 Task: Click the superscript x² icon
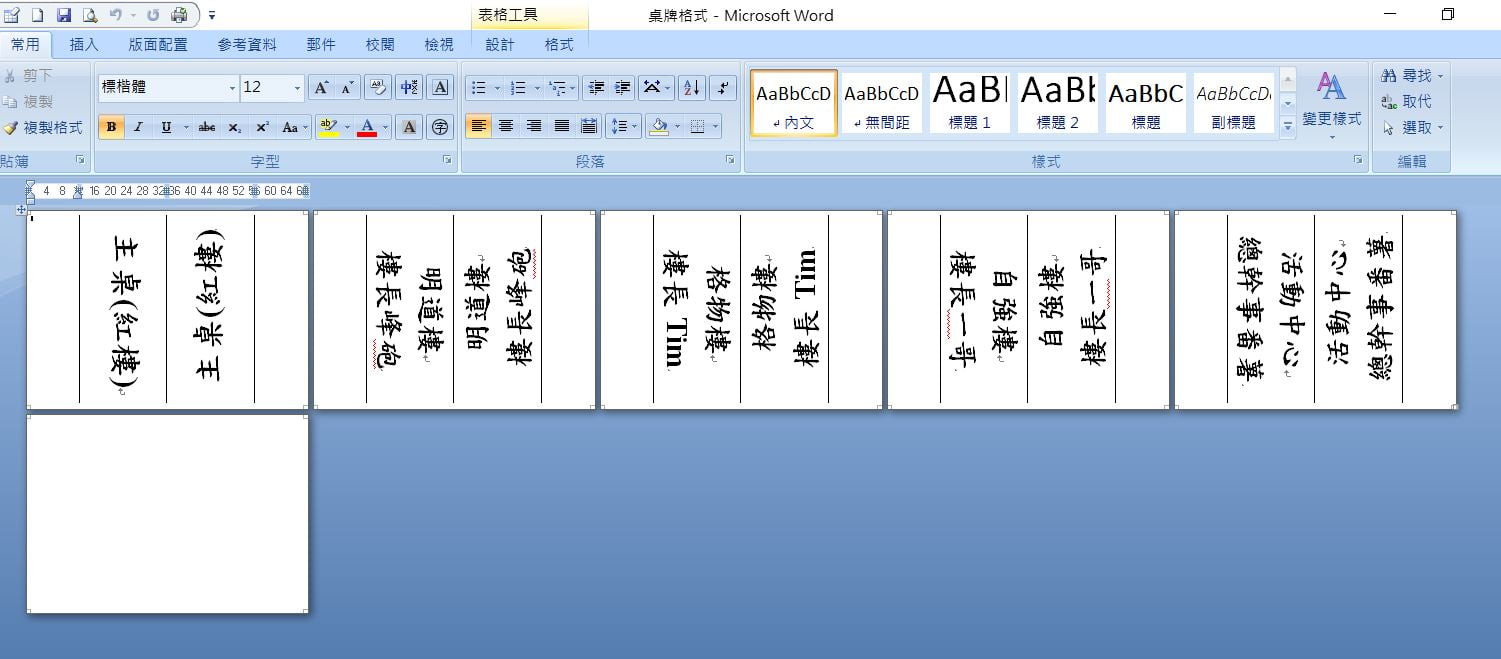[x=262, y=128]
